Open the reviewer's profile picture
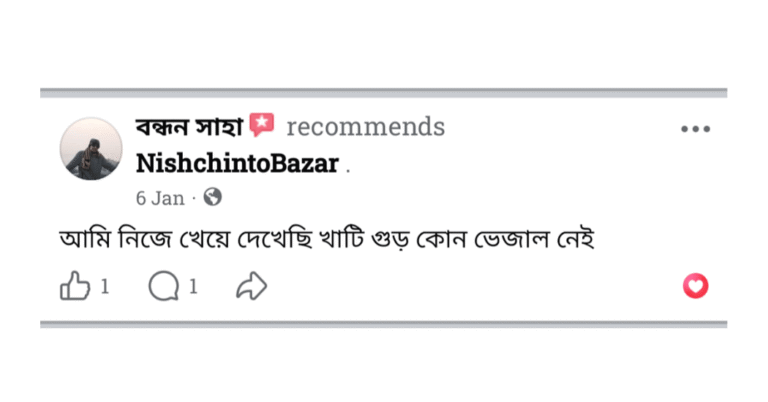This screenshot has height=402, width=768. 92,149
